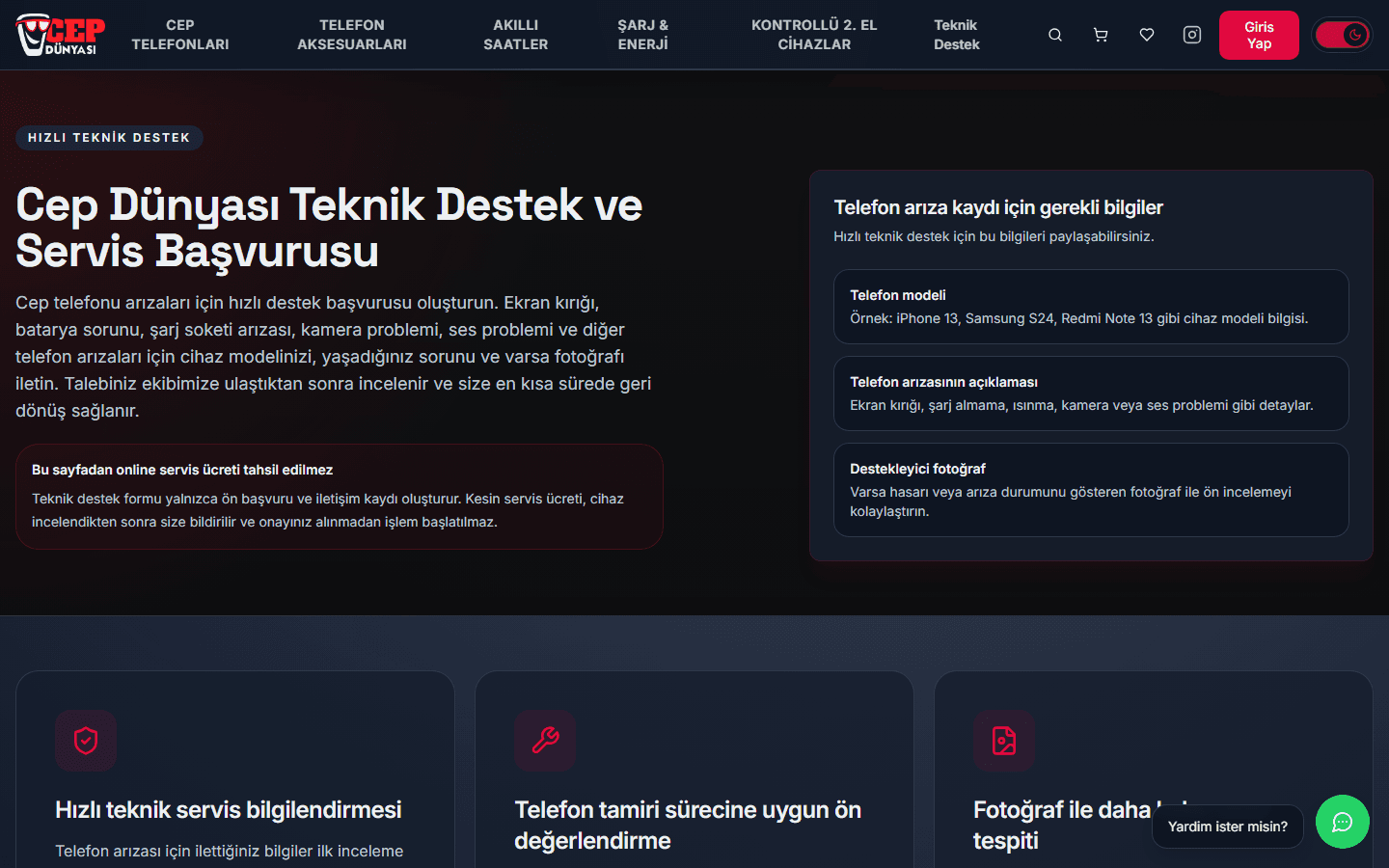Image resolution: width=1389 pixels, height=868 pixels.
Task: Click the wrench icon
Action: click(545, 741)
